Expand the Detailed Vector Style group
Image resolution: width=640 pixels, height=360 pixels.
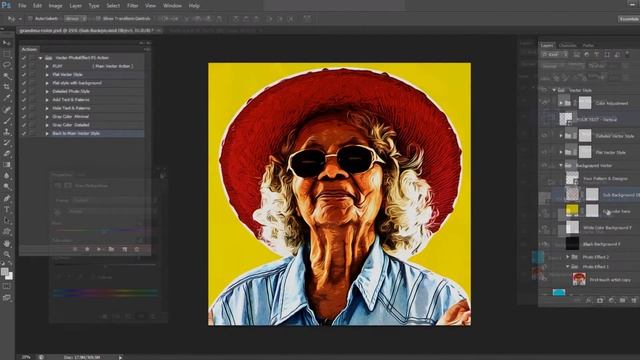(561, 136)
